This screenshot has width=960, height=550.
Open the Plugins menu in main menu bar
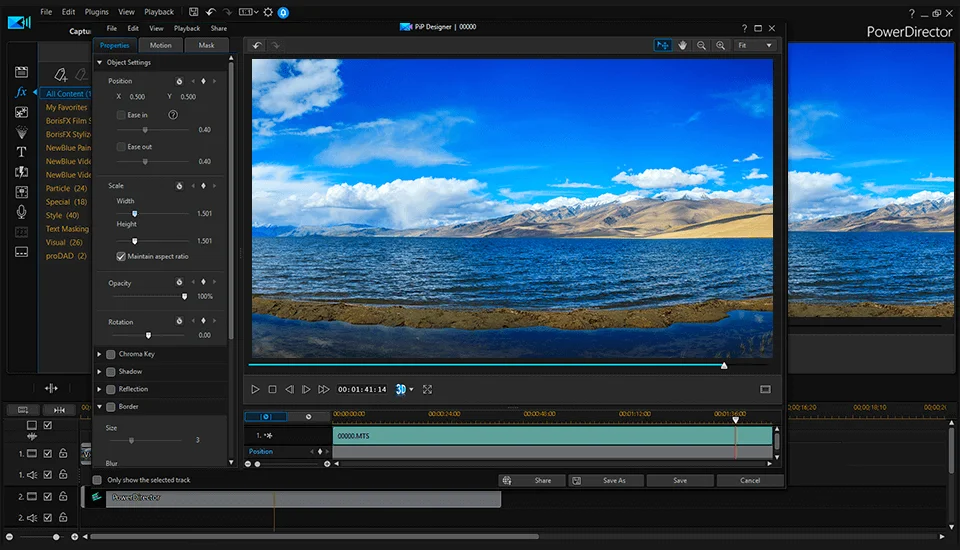click(x=97, y=12)
